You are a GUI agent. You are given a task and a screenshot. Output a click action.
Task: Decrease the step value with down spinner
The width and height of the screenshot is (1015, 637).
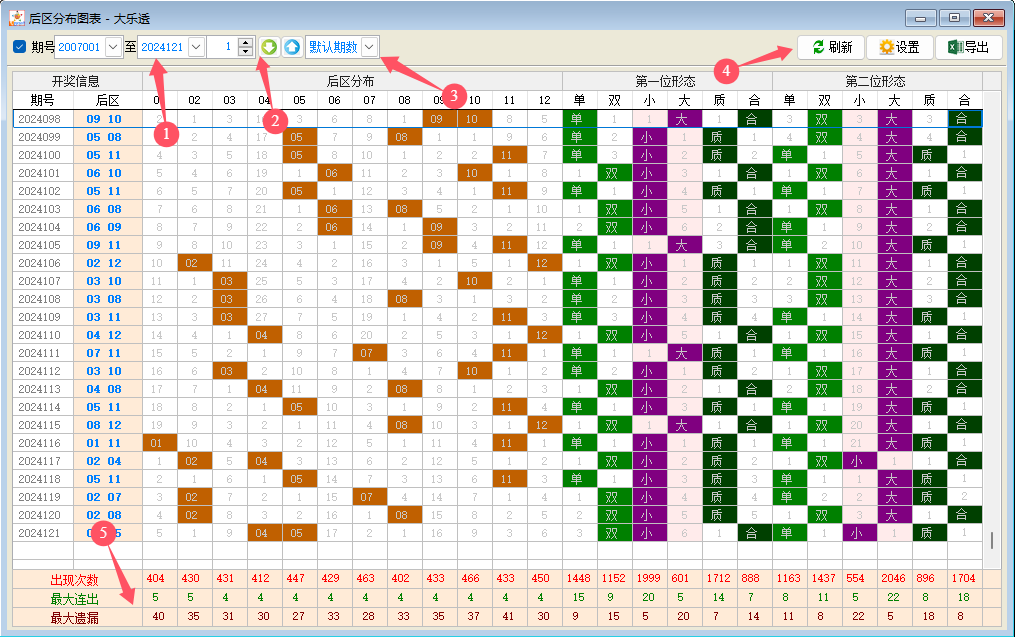click(x=245, y=52)
